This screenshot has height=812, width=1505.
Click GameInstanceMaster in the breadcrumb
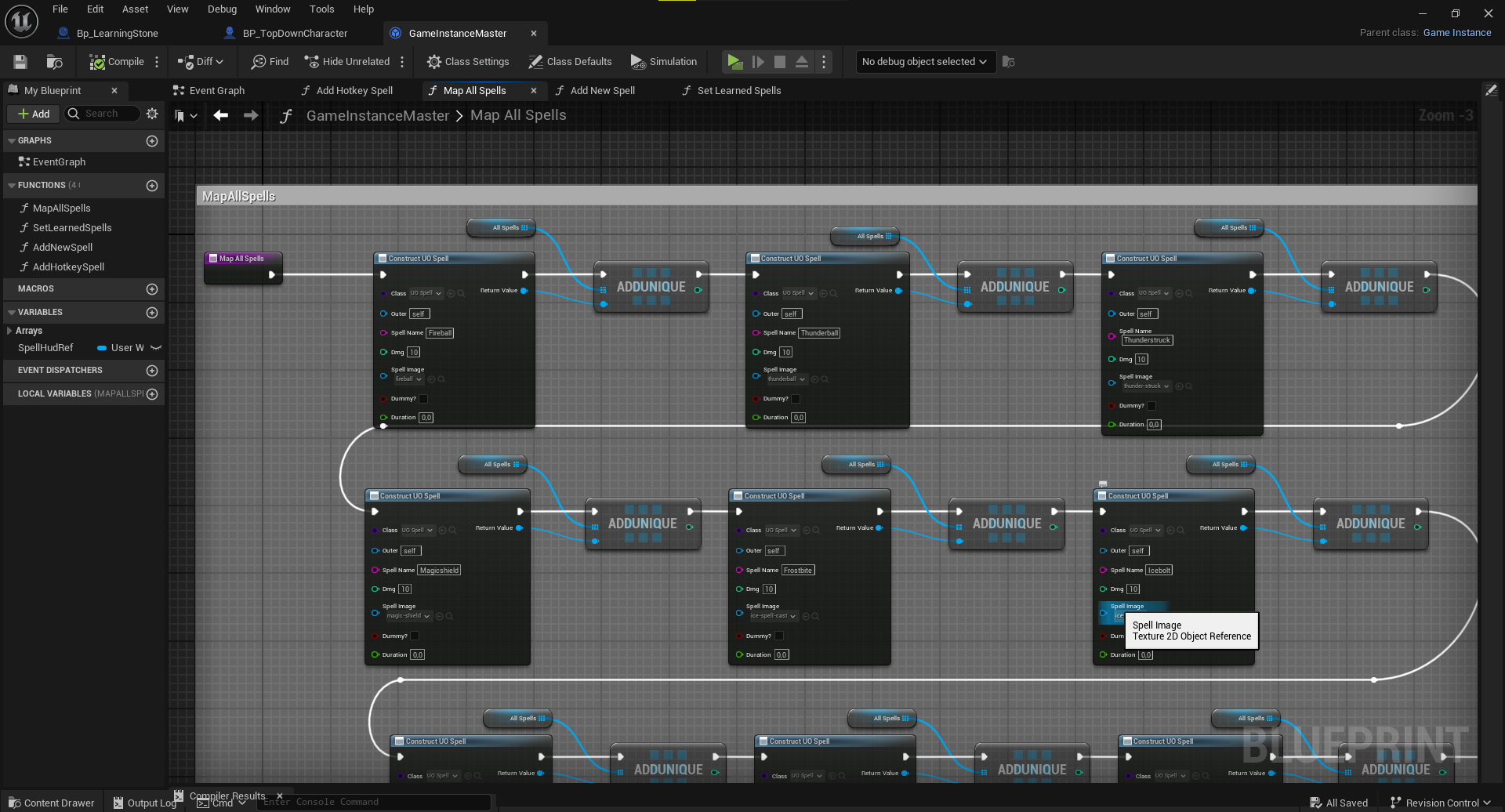(x=378, y=116)
